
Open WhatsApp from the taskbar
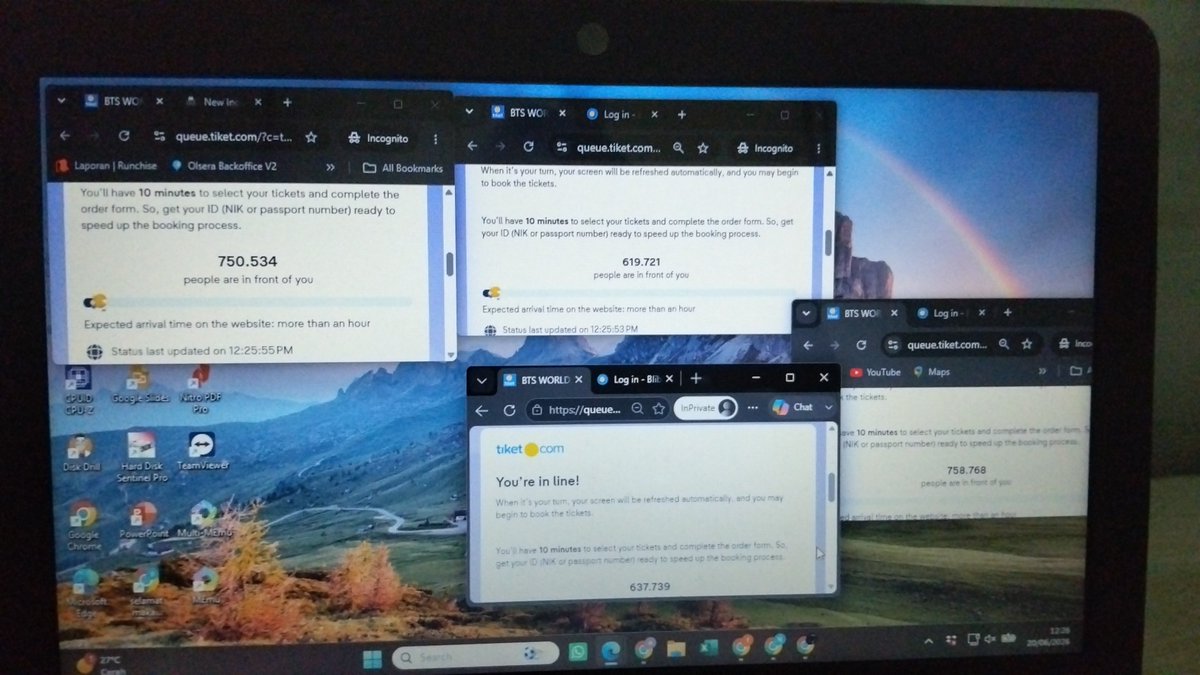tap(578, 650)
